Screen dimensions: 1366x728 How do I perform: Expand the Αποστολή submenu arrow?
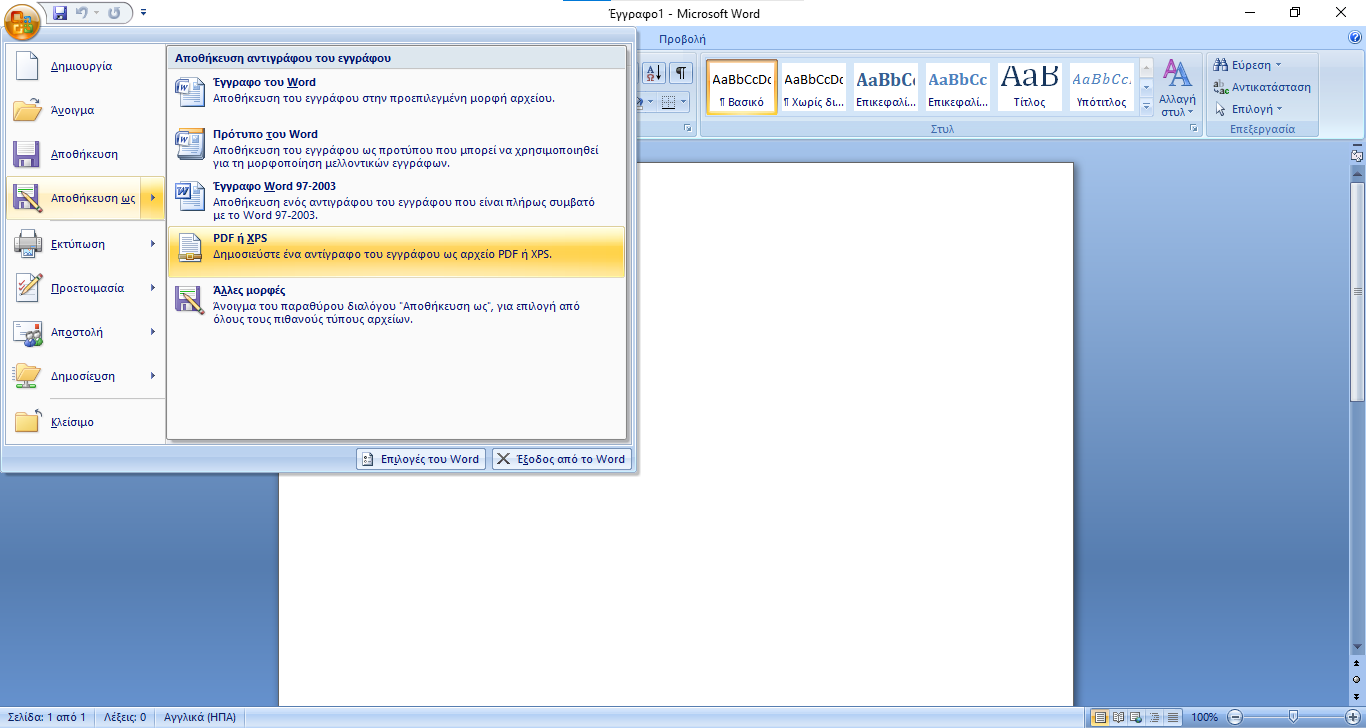(153, 332)
